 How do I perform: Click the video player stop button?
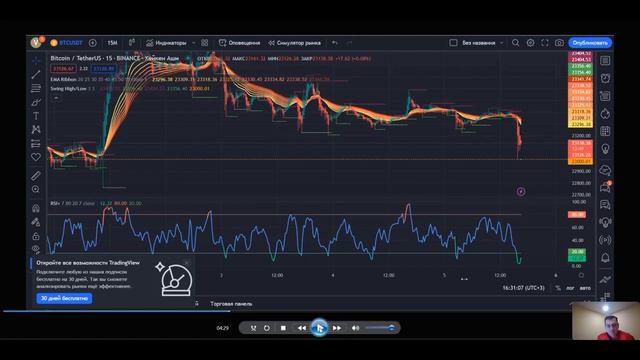[283, 328]
